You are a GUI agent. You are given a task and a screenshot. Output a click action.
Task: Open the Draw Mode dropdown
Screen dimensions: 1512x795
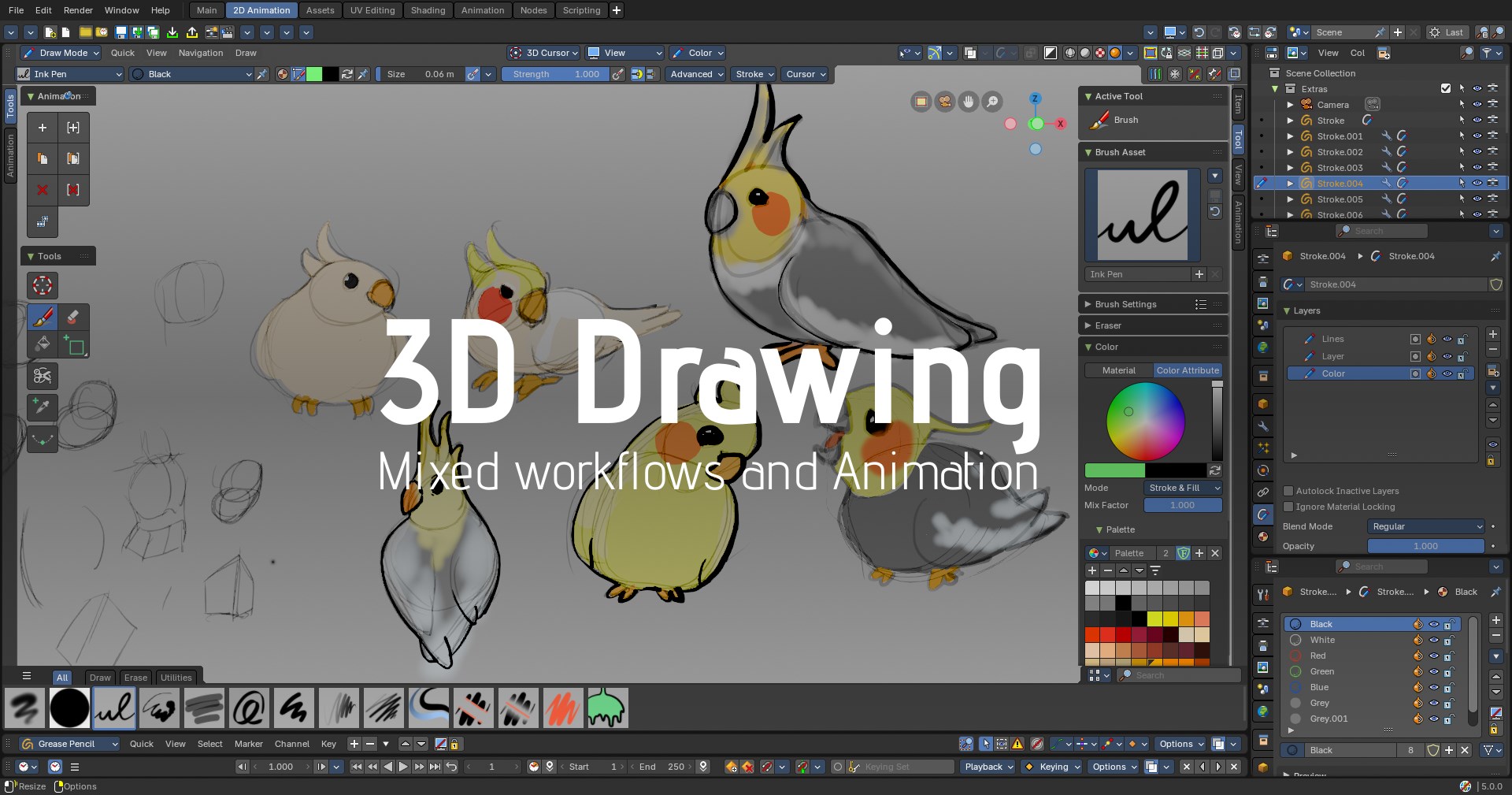coord(61,53)
